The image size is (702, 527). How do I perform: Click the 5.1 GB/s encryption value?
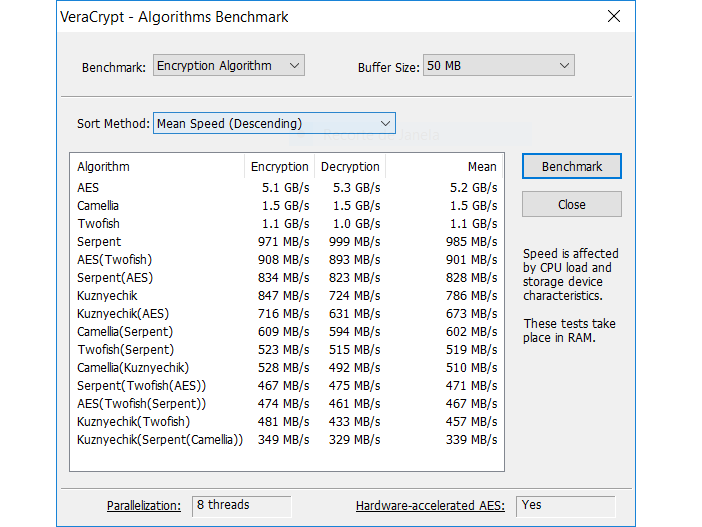point(285,188)
